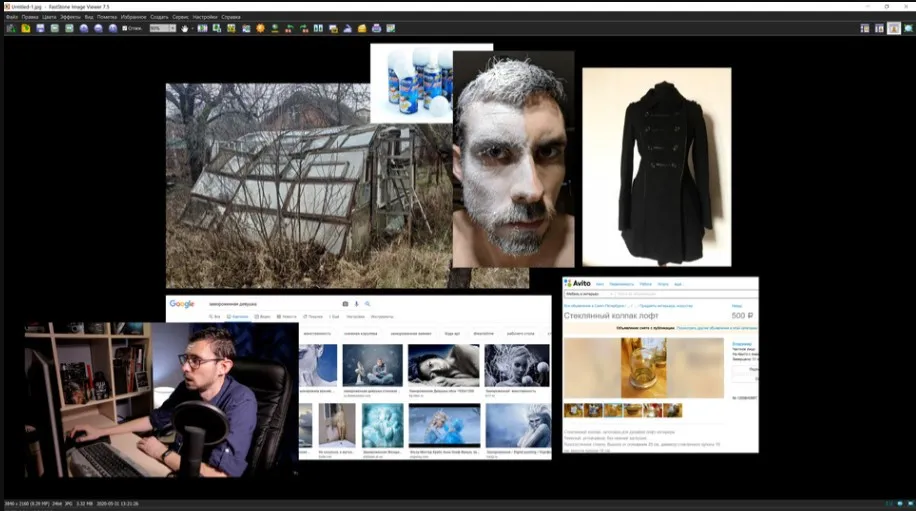Screen dimensions: 916x511
Task: Select the thumbnail browser layout icon
Action: tap(865, 28)
